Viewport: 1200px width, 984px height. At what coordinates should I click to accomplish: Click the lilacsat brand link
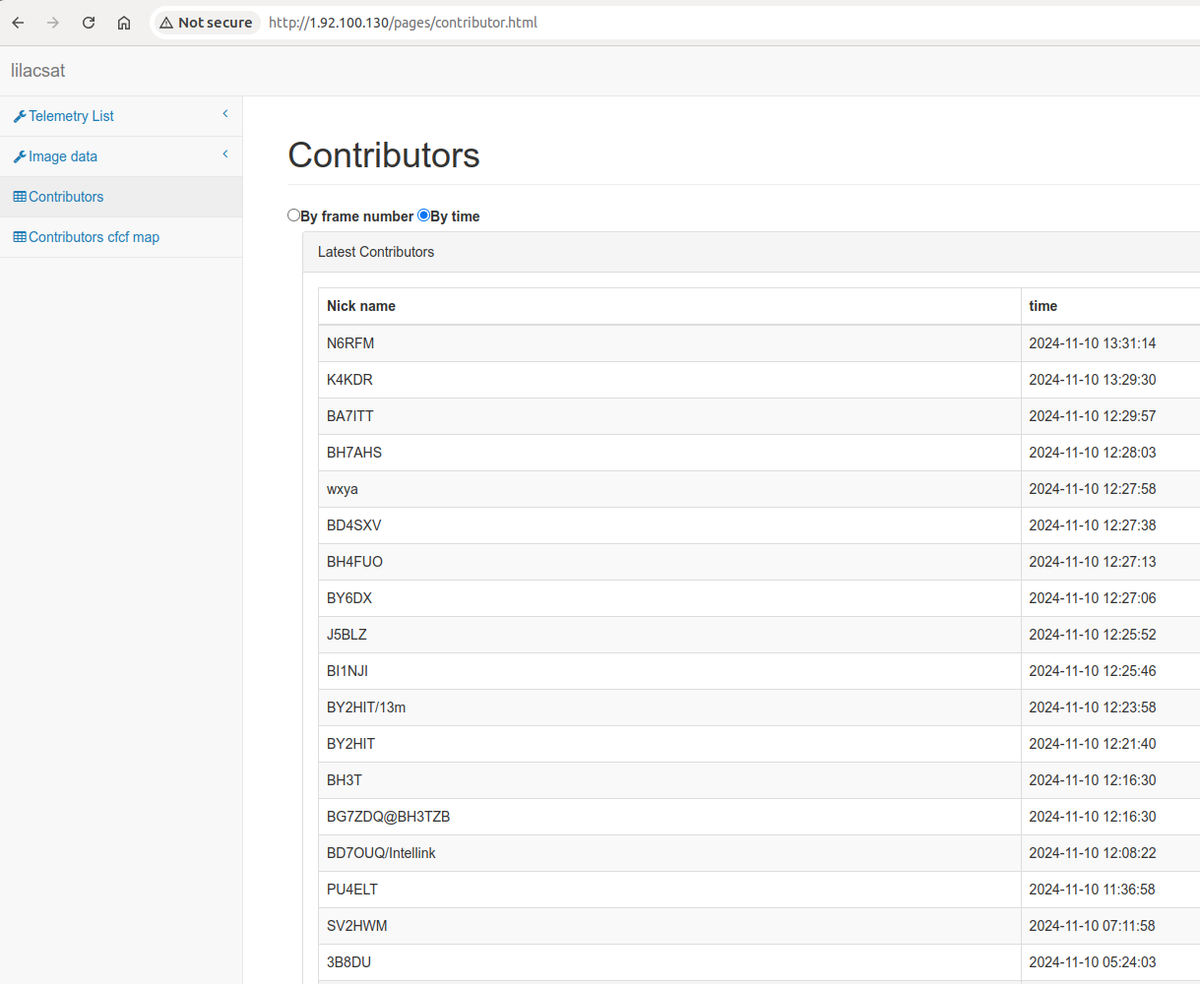[38, 71]
